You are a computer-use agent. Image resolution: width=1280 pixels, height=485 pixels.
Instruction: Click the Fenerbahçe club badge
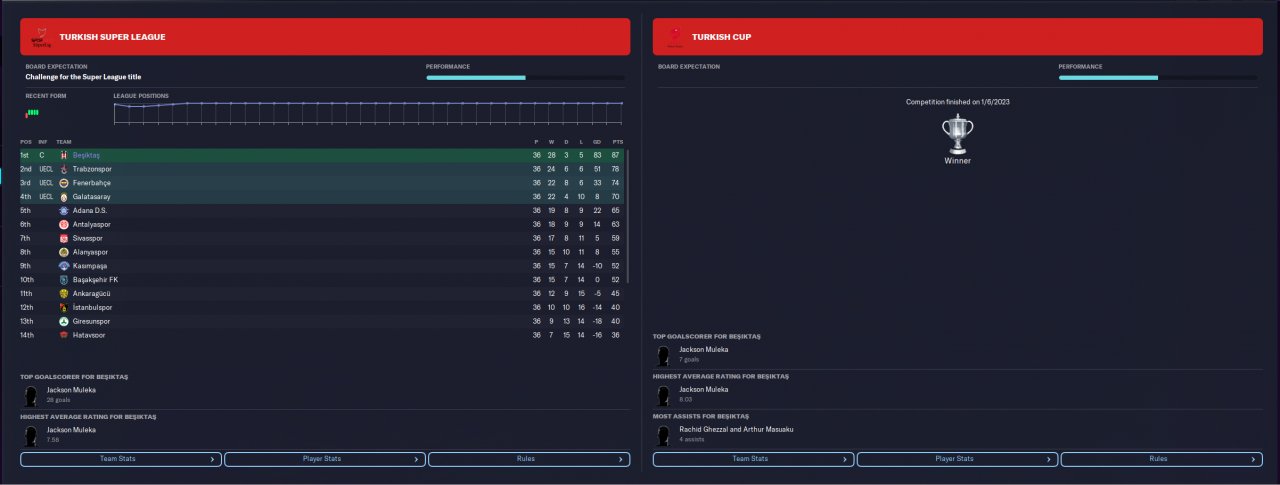(x=64, y=183)
